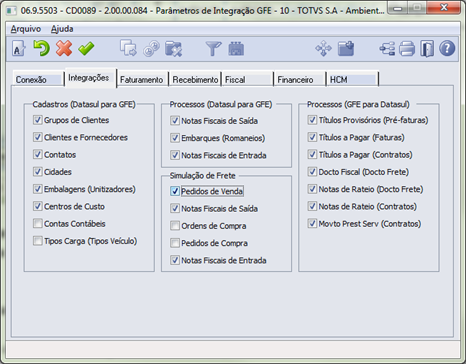Enable Ordens de Compra checkbox
The image size is (466, 364).
pyautogui.click(x=175, y=226)
